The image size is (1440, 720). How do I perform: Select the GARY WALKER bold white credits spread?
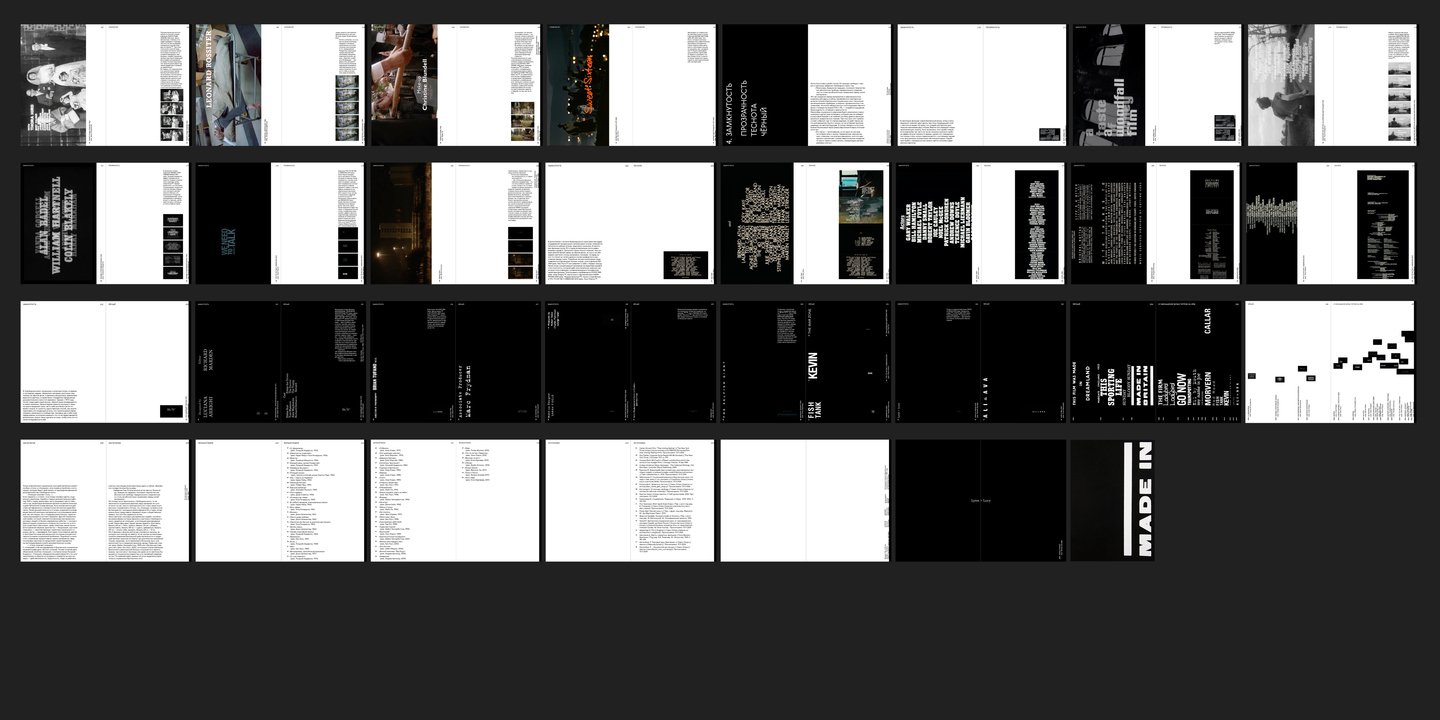(x=980, y=223)
